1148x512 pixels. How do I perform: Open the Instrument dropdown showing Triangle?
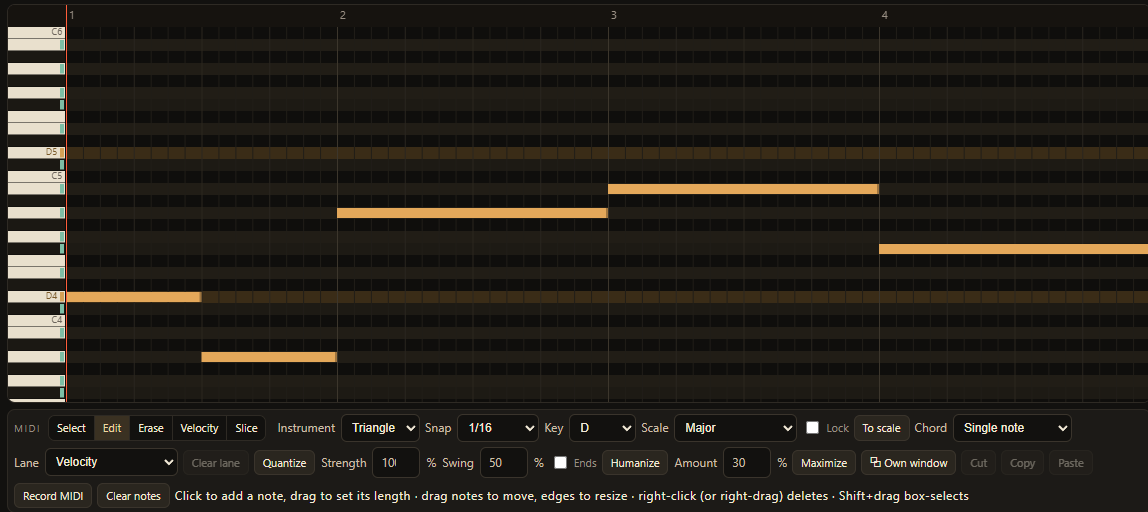[x=380, y=428]
